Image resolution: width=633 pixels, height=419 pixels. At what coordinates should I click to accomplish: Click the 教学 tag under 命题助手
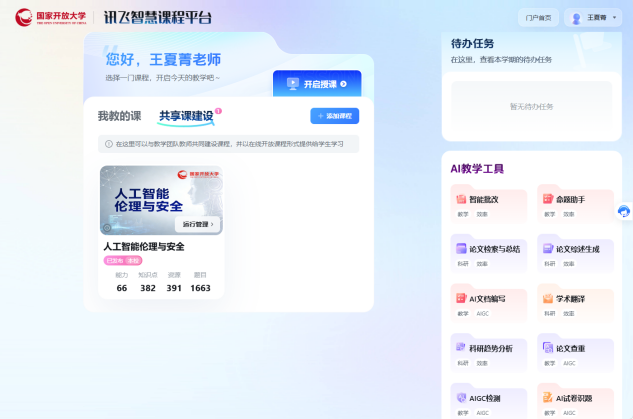[x=550, y=214]
